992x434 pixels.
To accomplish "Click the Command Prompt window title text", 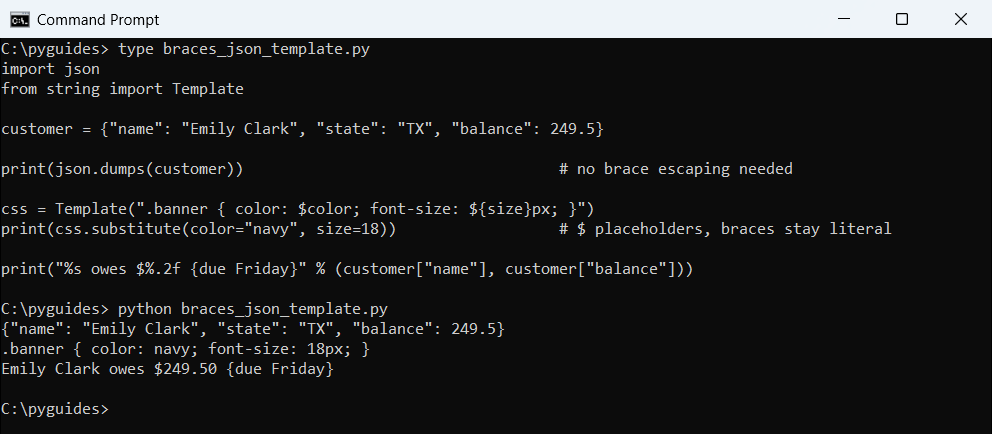I will (98, 20).
